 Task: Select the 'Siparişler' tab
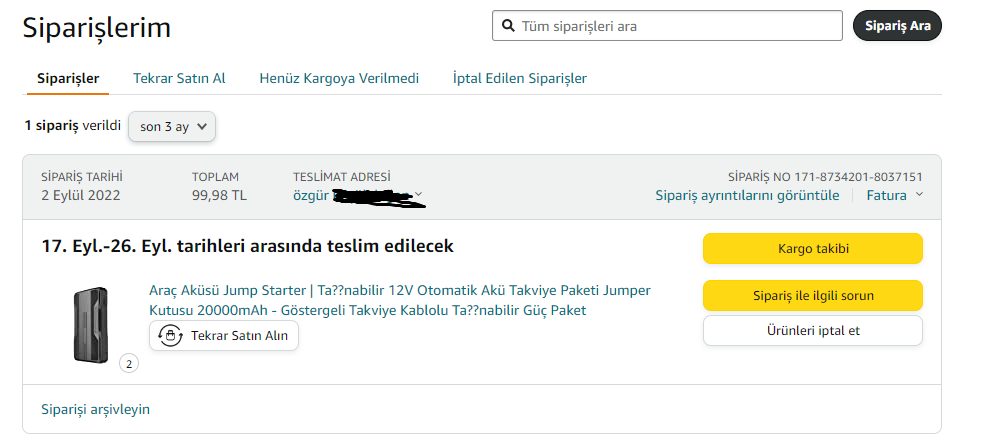68,78
